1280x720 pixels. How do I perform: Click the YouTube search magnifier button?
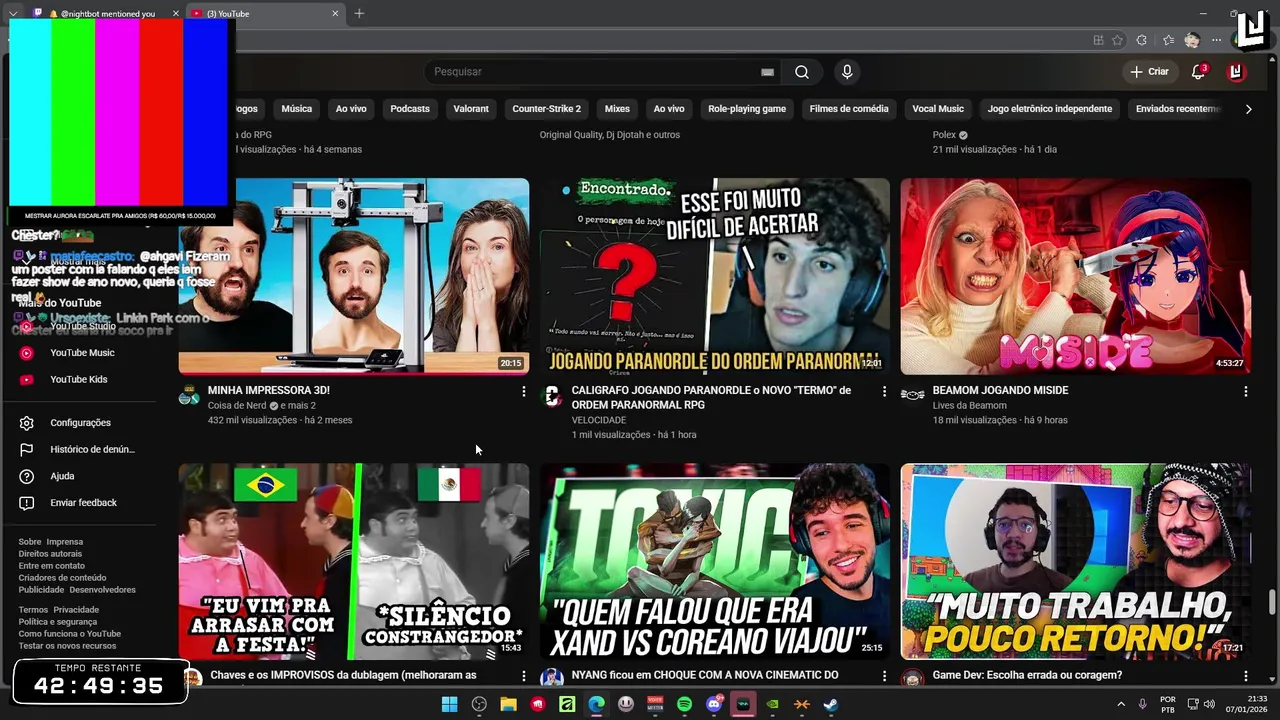click(x=802, y=72)
